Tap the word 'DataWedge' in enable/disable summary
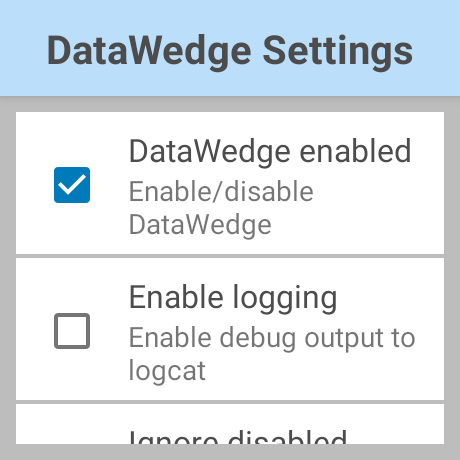460x460 pixels. click(x=200, y=225)
